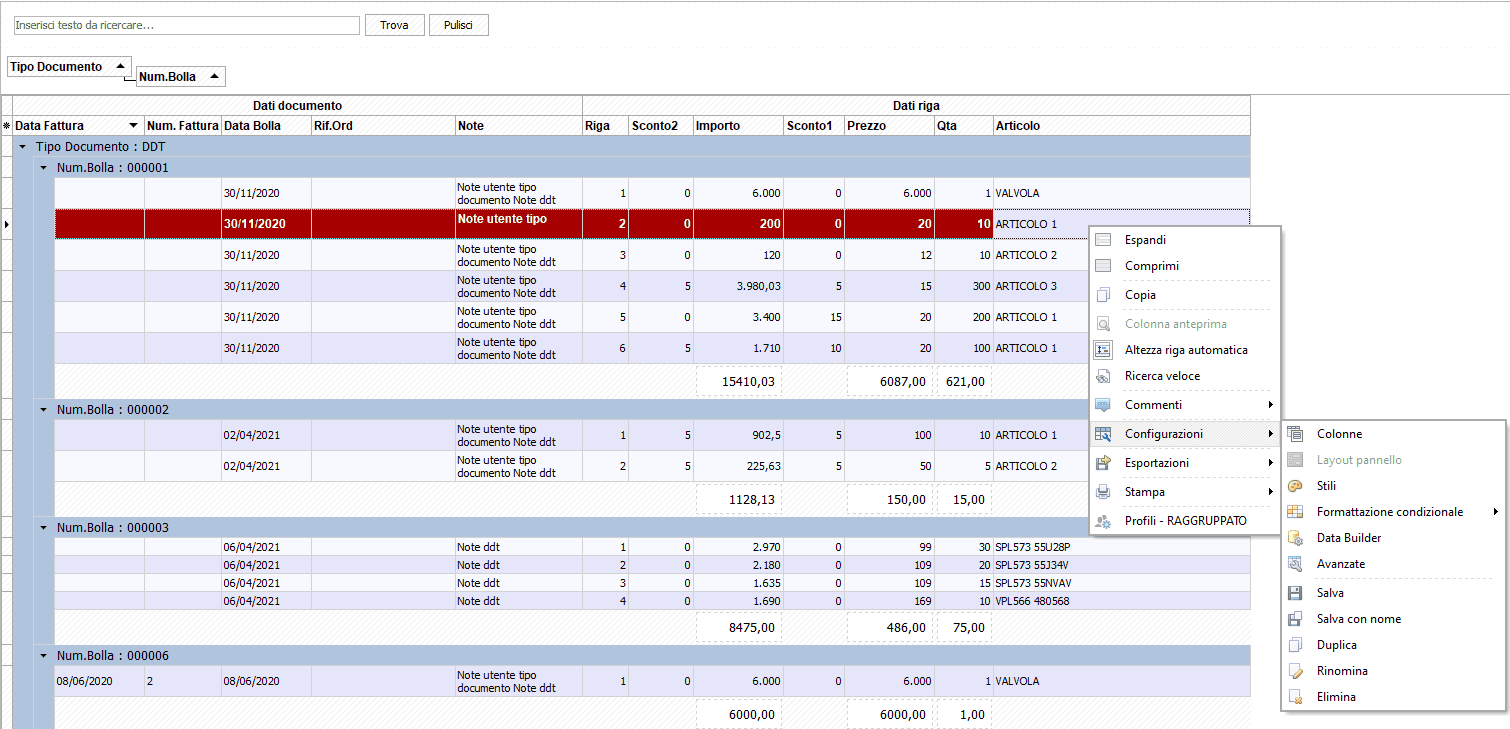Click the Stampa printer icon

click(x=1103, y=492)
